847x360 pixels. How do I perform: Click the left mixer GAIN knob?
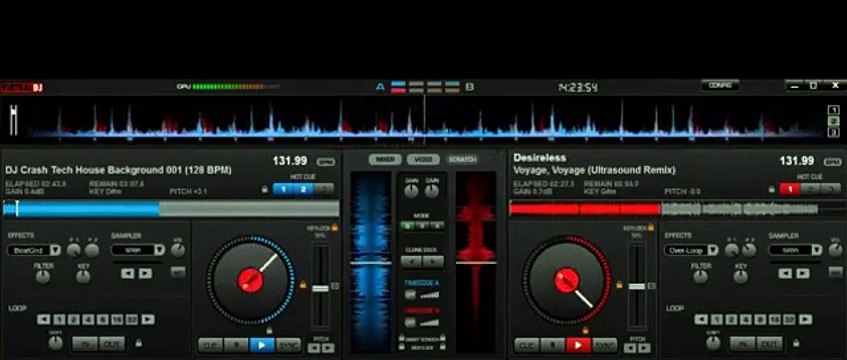pos(412,191)
